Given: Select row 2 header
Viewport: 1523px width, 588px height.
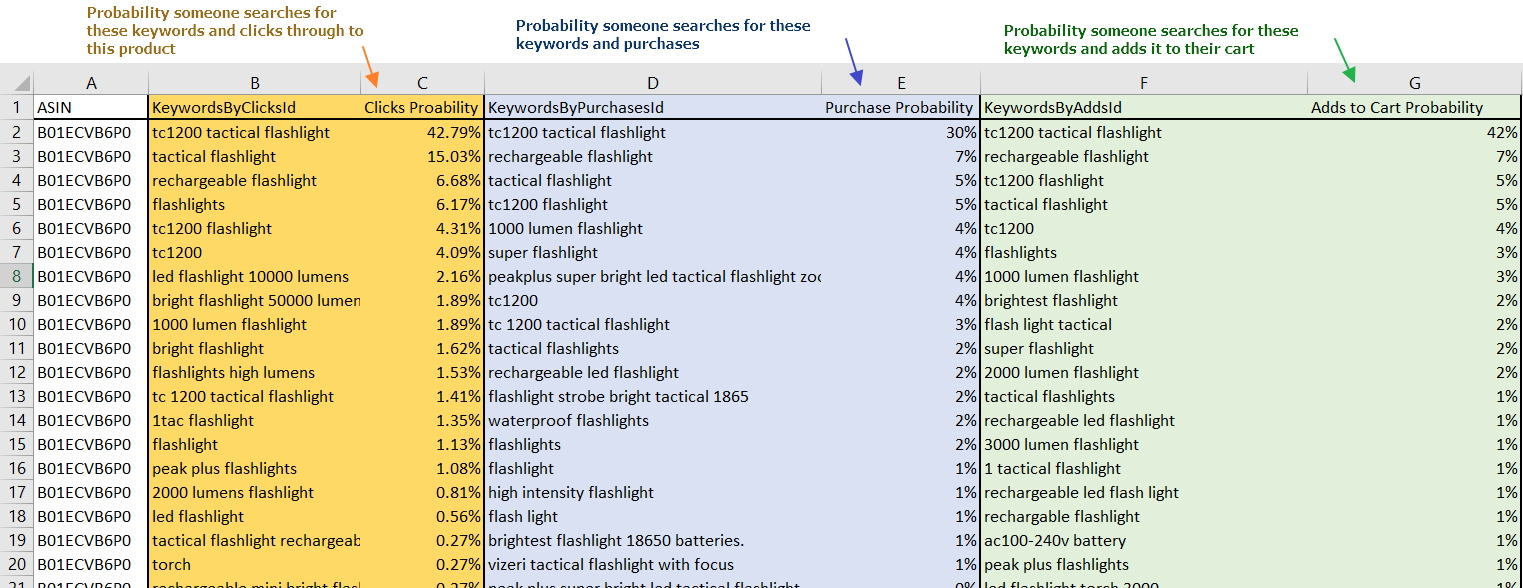Looking at the screenshot, I should 18,132.
